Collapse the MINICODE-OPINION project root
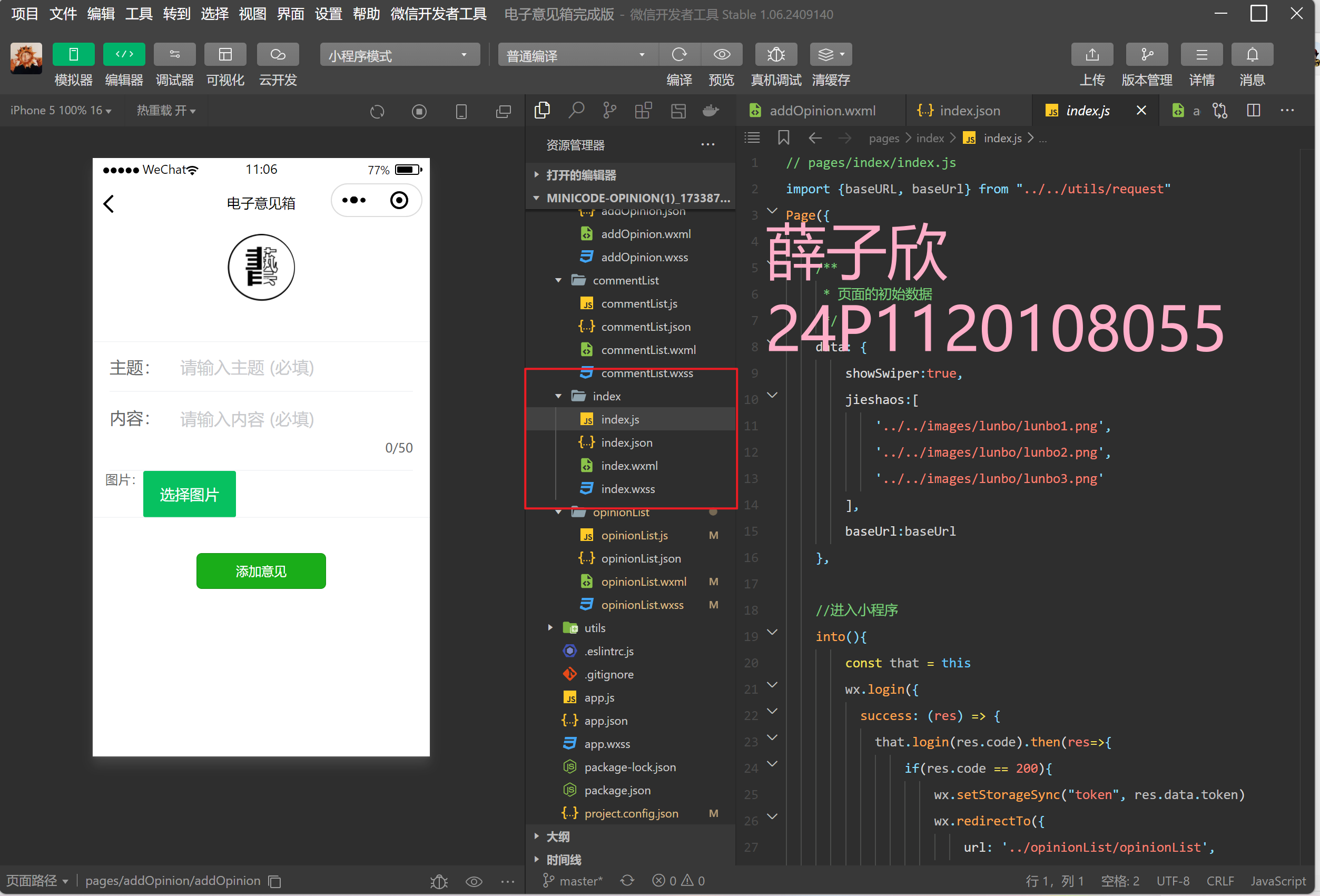 coord(631,198)
